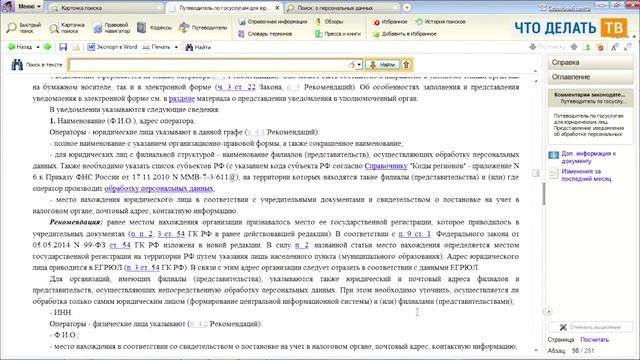This screenshot has width=640, height=360.
Task: Open Словарь терминов
Action: [x=265, y=34]
